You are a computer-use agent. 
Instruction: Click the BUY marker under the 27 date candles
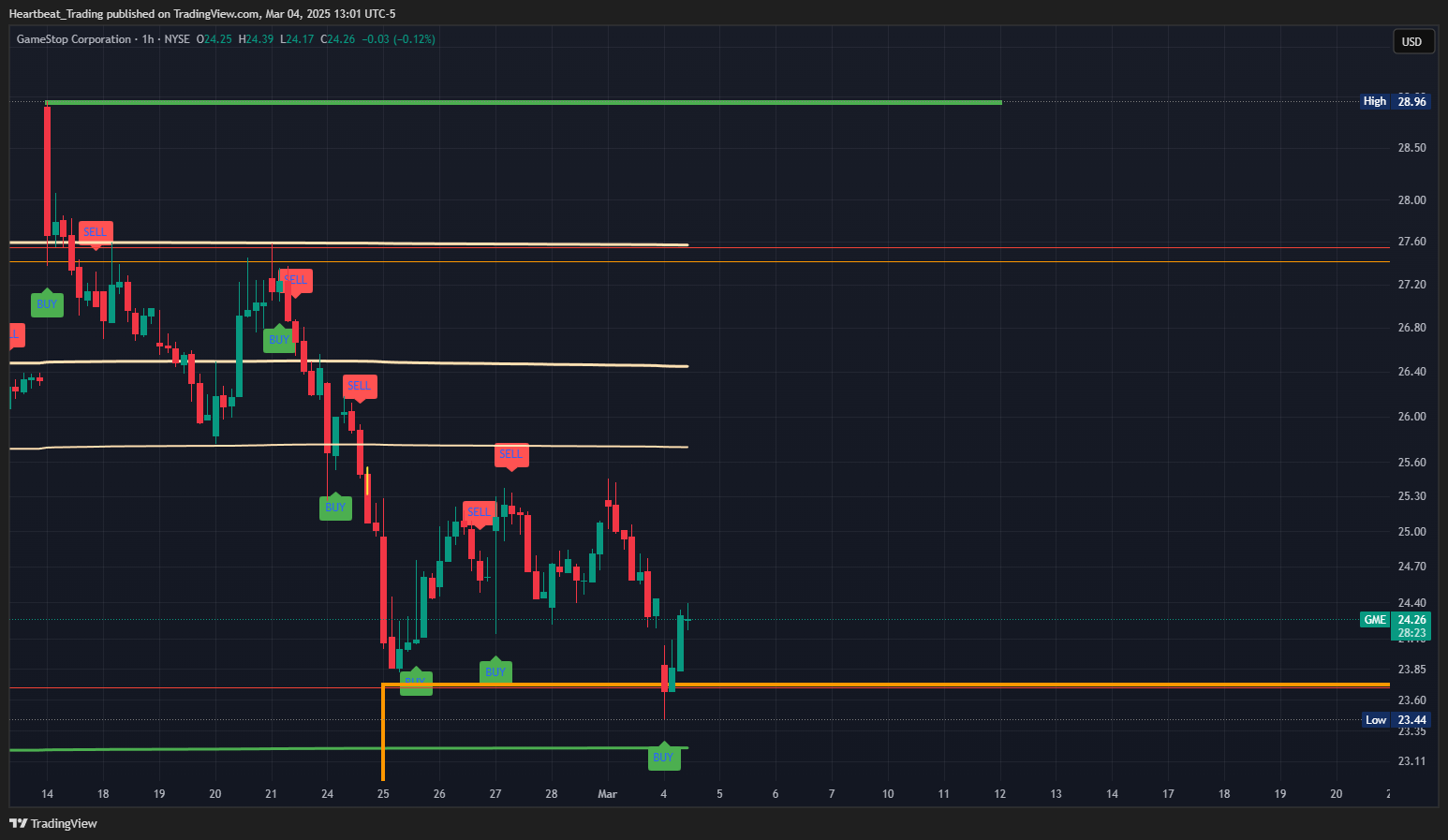(495, 671)
